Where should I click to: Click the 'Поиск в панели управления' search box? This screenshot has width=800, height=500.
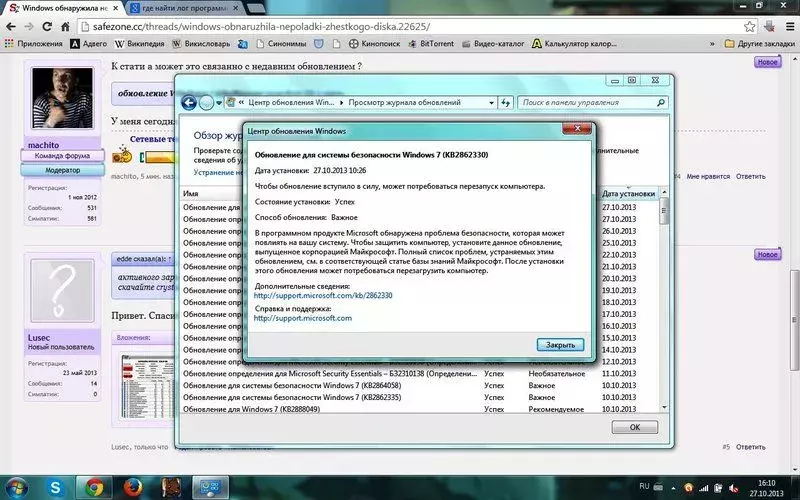(x=587, y=103)
